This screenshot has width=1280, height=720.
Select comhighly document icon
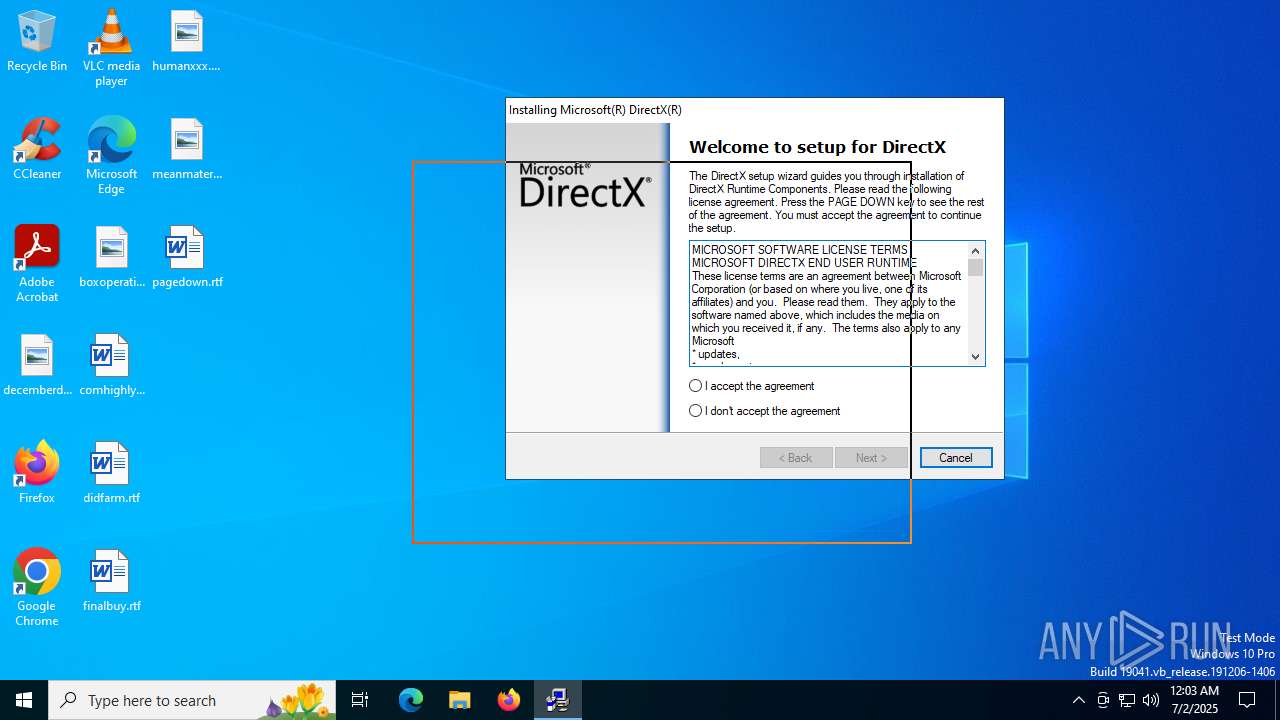111,366
